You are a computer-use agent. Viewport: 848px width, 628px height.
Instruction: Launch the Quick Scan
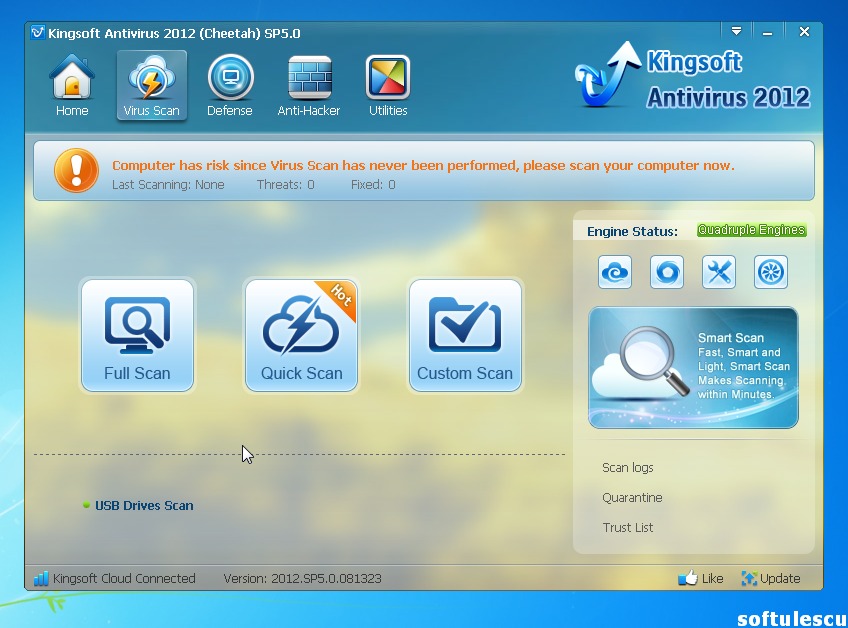tap(301, 335)
